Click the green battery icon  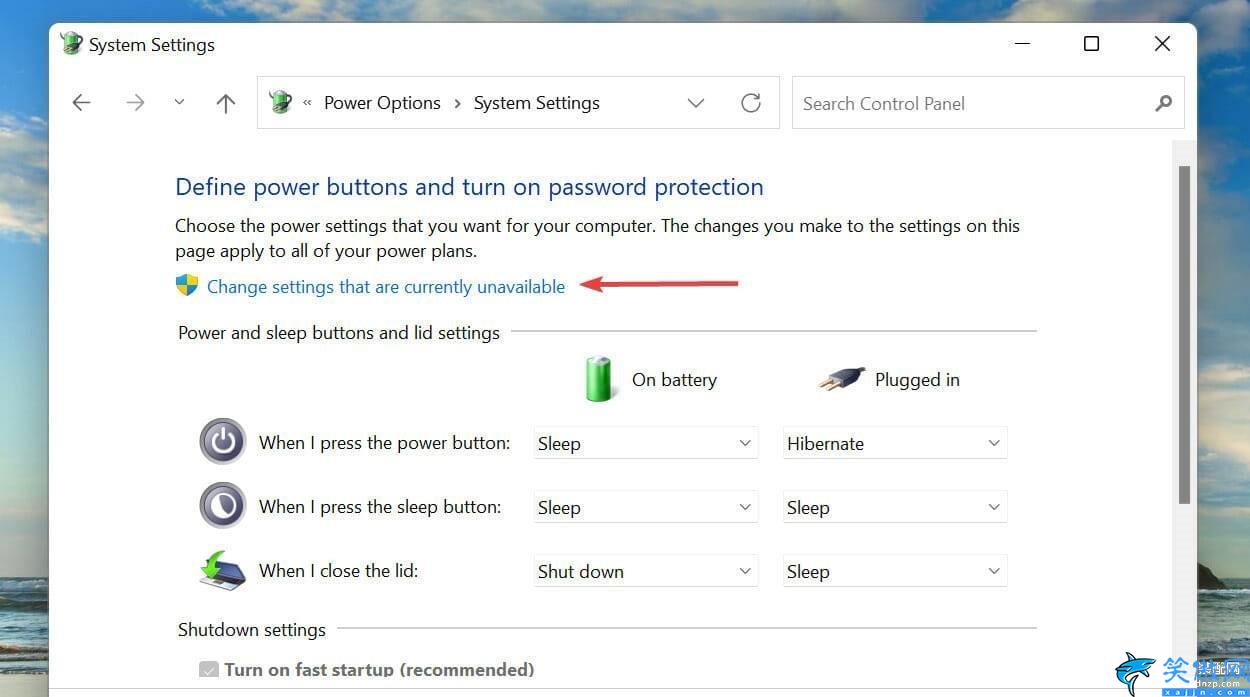click(599, 379)
